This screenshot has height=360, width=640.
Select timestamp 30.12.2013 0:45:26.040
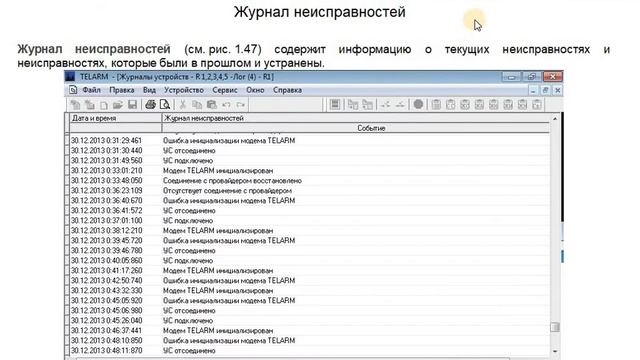(x=107, y=320)
